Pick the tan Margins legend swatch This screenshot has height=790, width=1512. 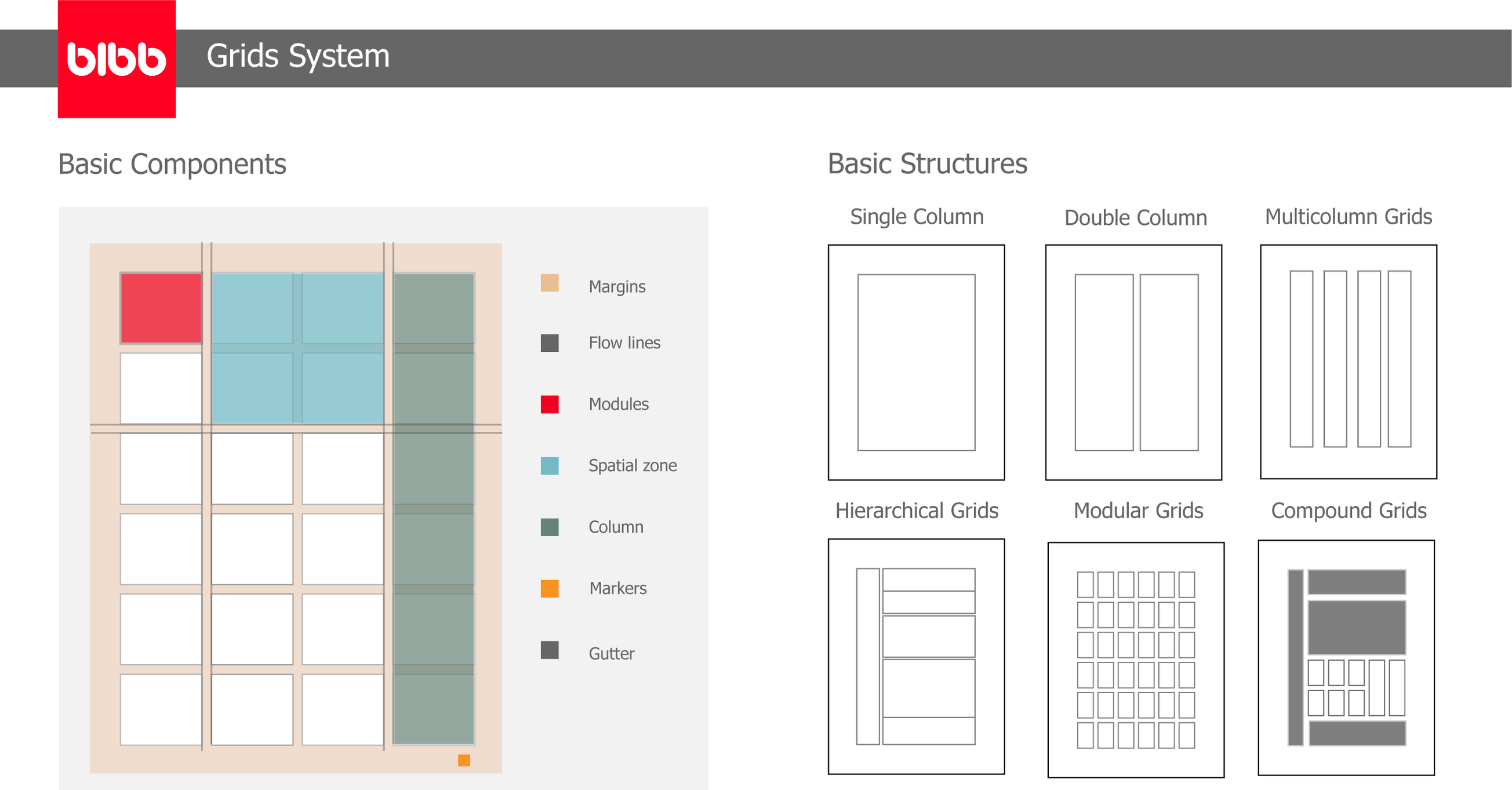click(x=550, y=283)
